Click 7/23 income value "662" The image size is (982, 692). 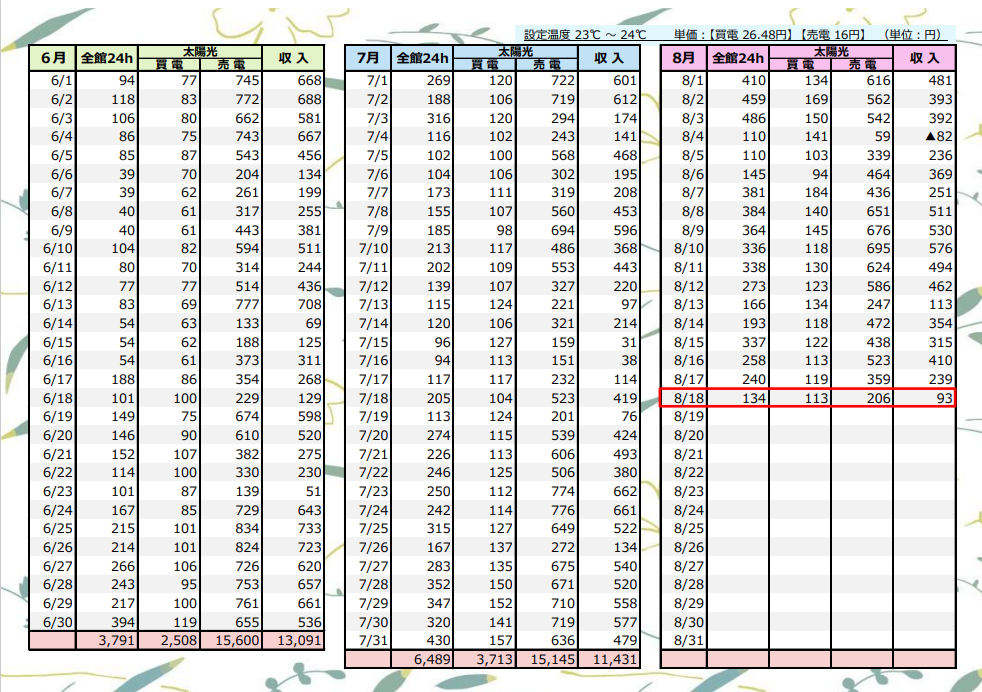tap(609, 492)
